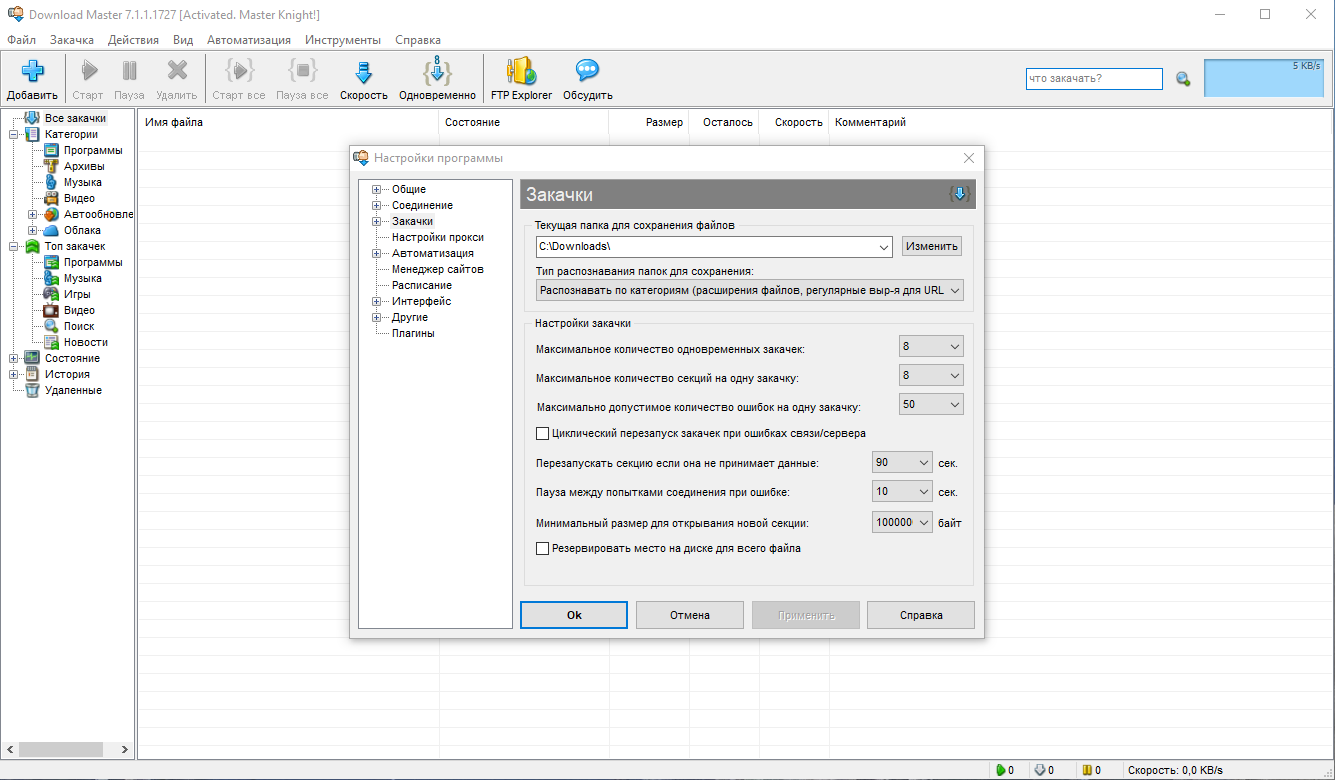This screenshot has height=780, width=1335.
Task: Click the Старт play icon in toolbar
Action: [x=88, y=71]
